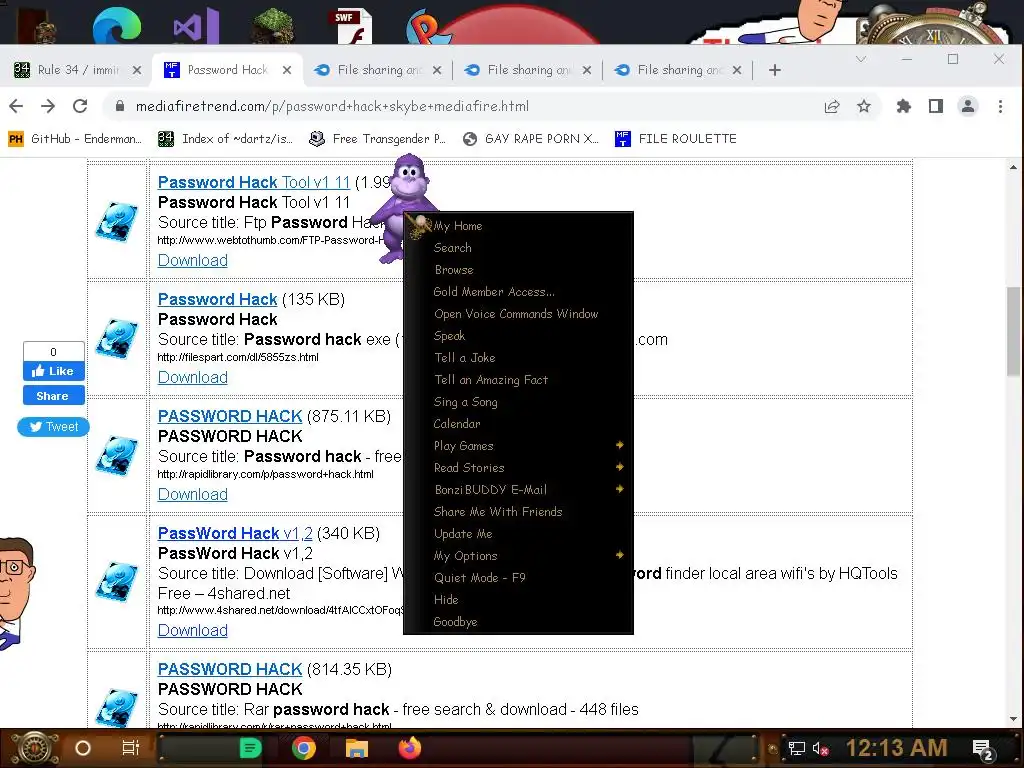The height and width of the screenshot is (768, 1024).
Task: Open the GitHub - Enderman bookmark
Action: [x=75, y=138]
